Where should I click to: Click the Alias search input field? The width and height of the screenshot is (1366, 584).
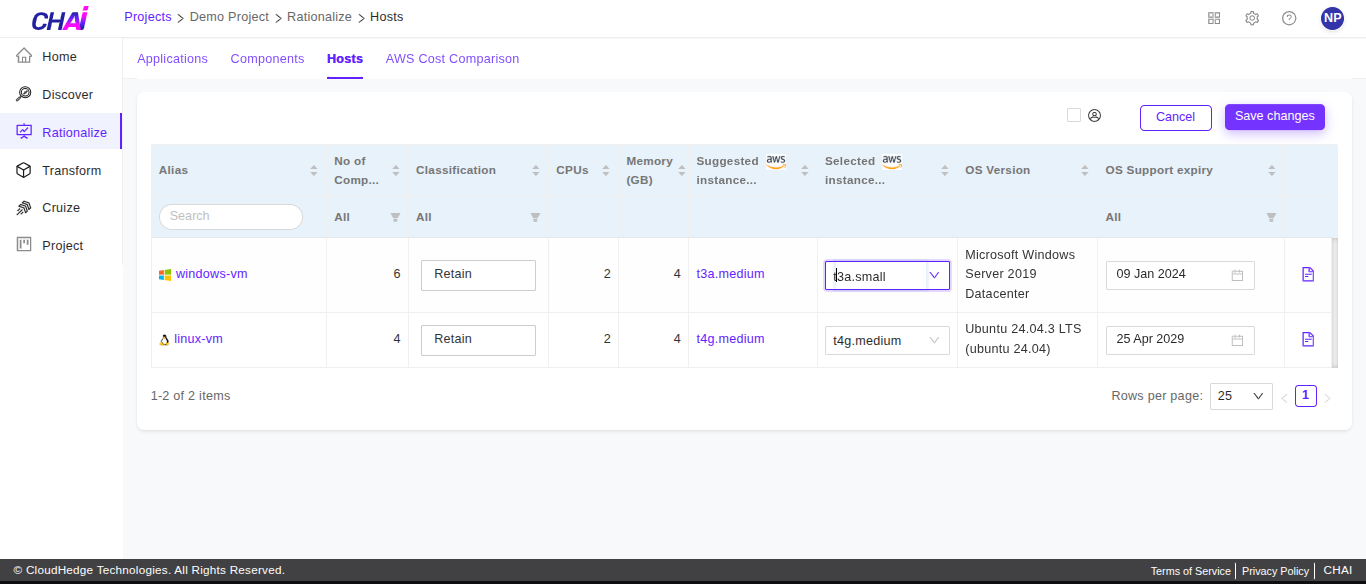[x=231, y=217]
